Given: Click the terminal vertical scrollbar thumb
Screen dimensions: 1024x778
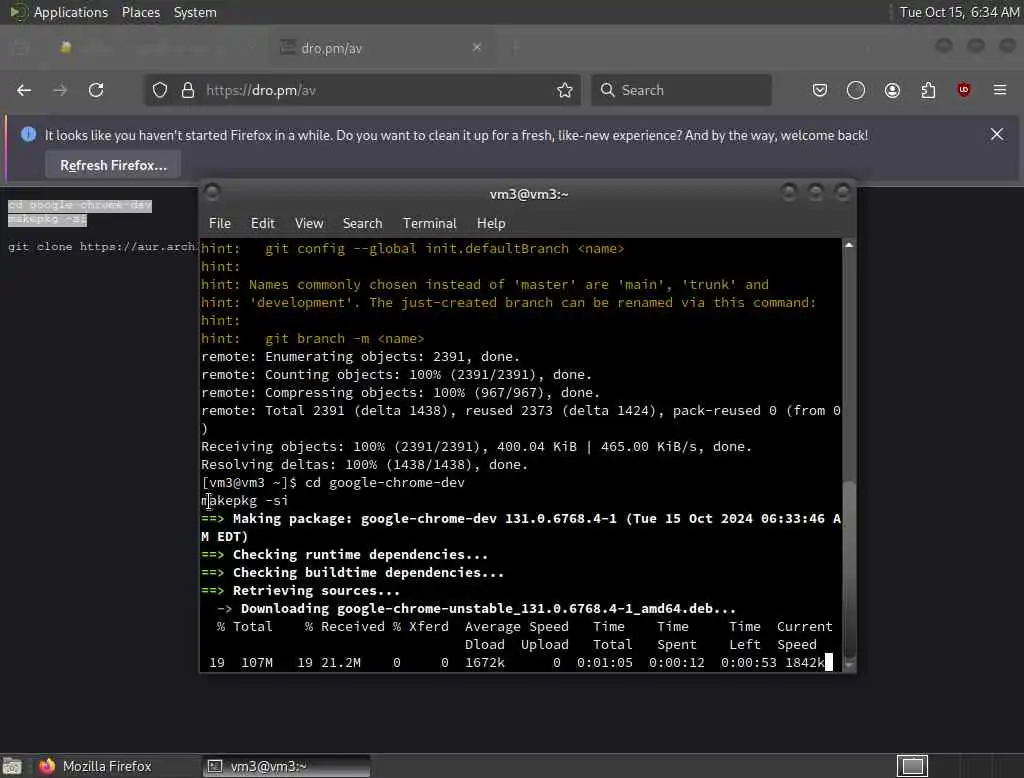Looking at the screenshot, I should pyautogui.click(x=848, y=568).
